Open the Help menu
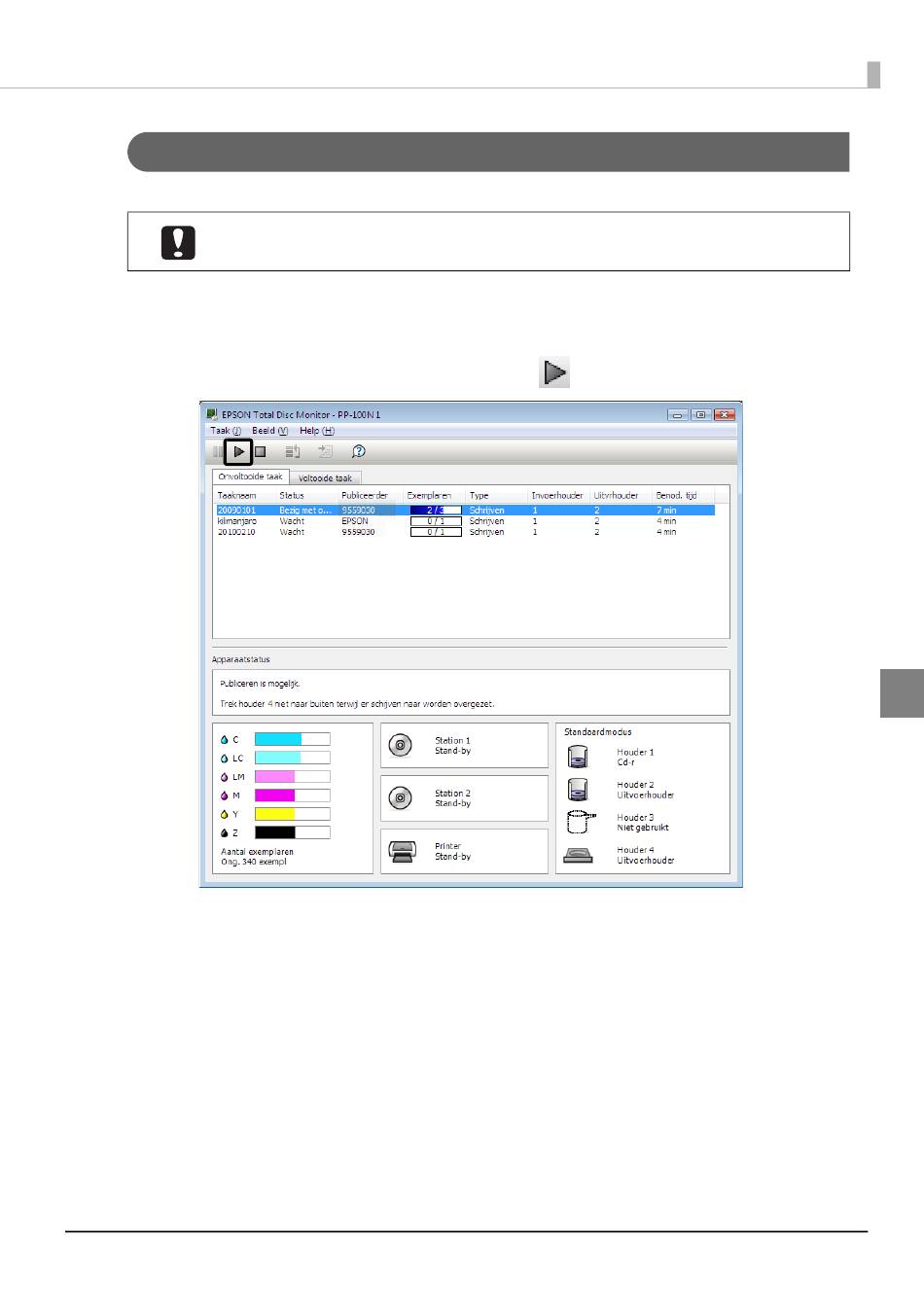 316,431
